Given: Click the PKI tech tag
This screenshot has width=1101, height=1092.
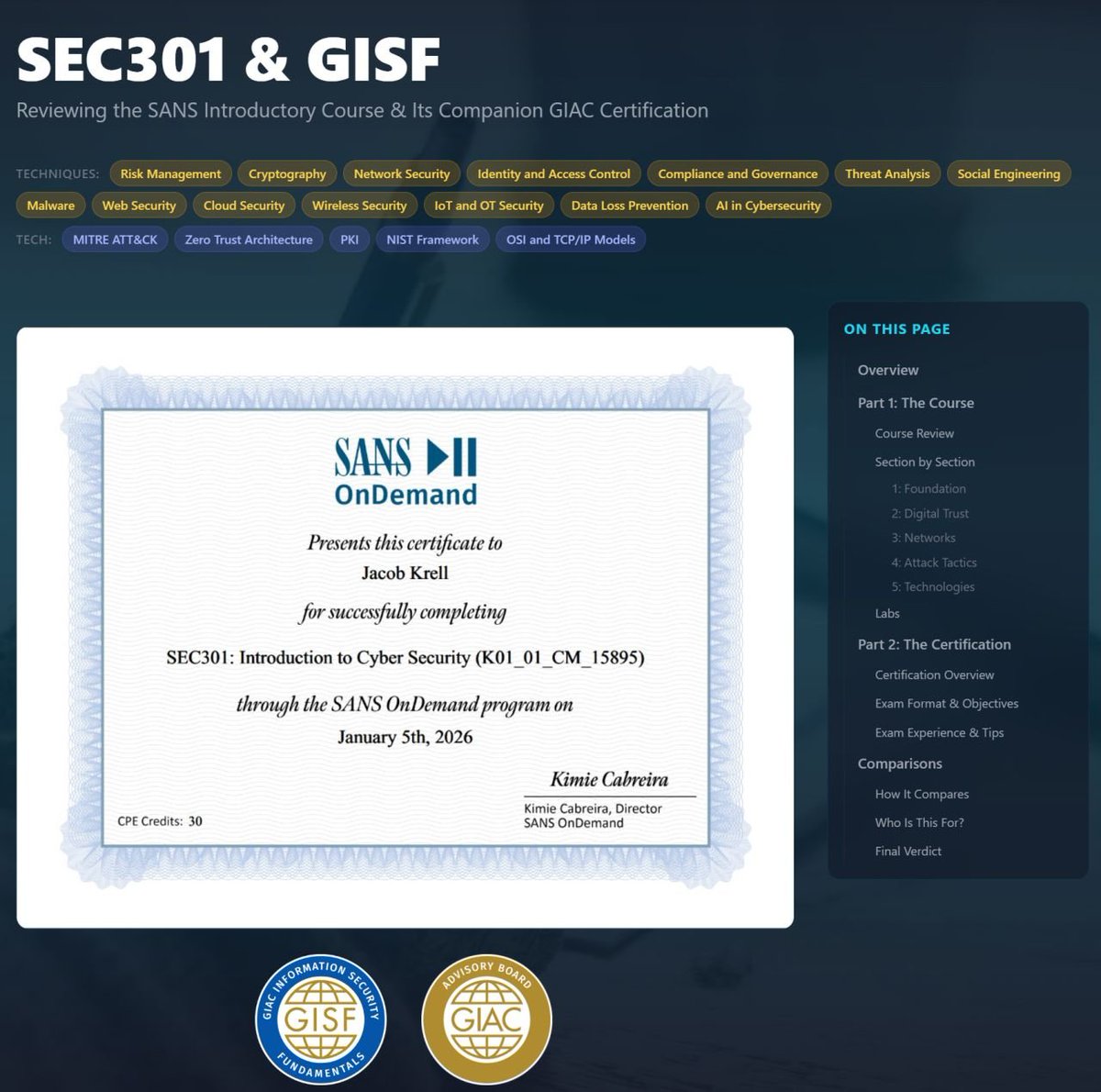Looking at the screenshot, I should (350, 240).
